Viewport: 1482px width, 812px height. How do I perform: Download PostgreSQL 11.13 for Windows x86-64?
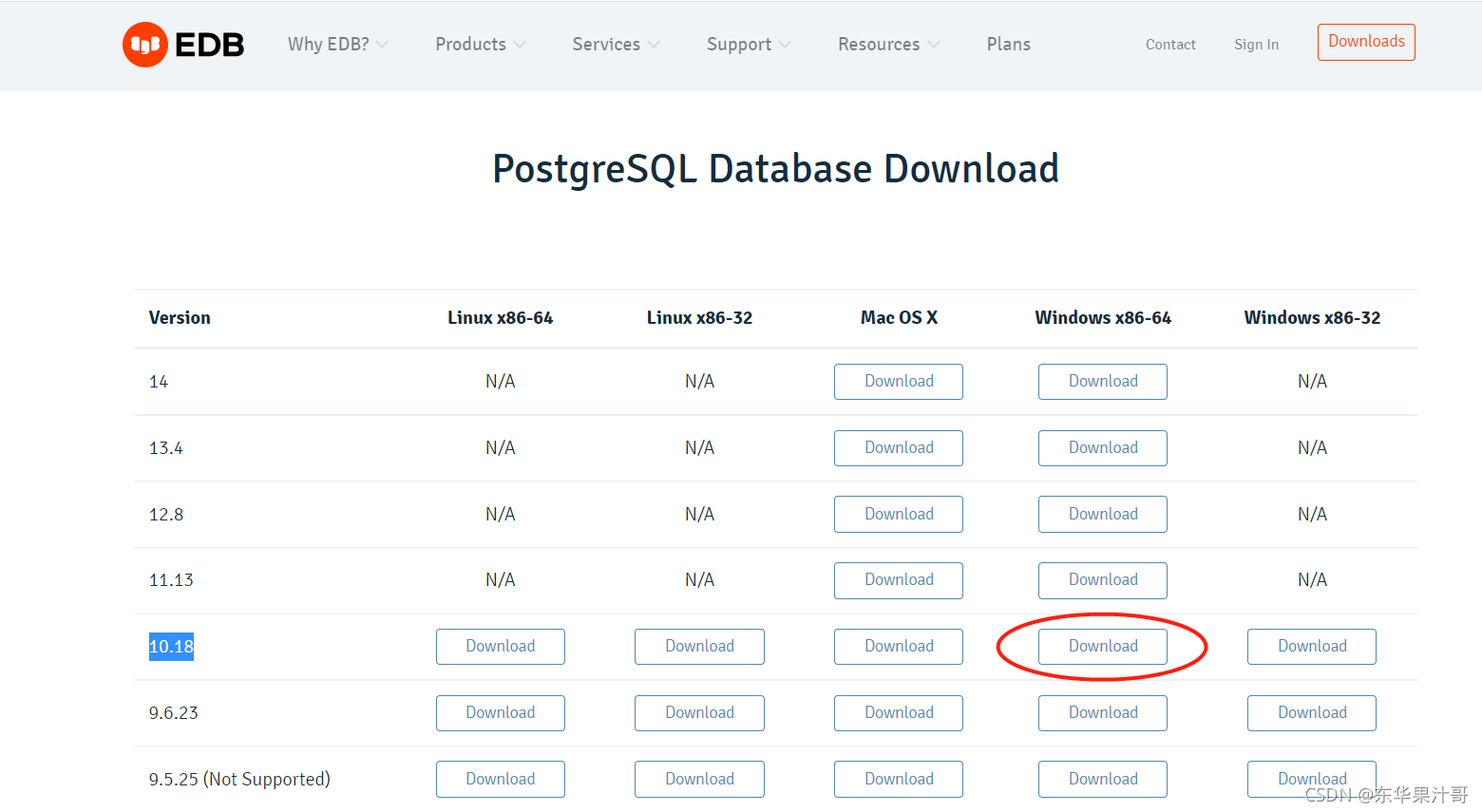(x=1102, y=579)
